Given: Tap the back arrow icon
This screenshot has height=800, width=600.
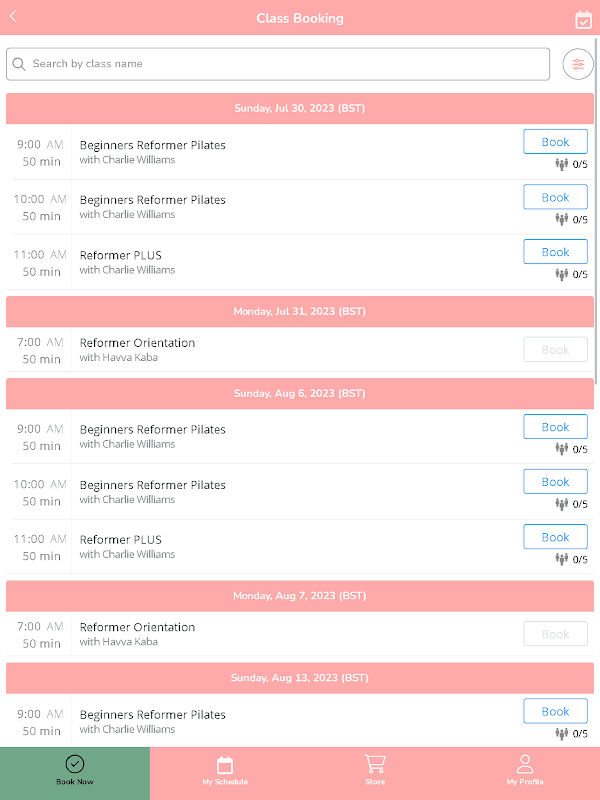Looking at the screenshot, I should tap(13, 17).
